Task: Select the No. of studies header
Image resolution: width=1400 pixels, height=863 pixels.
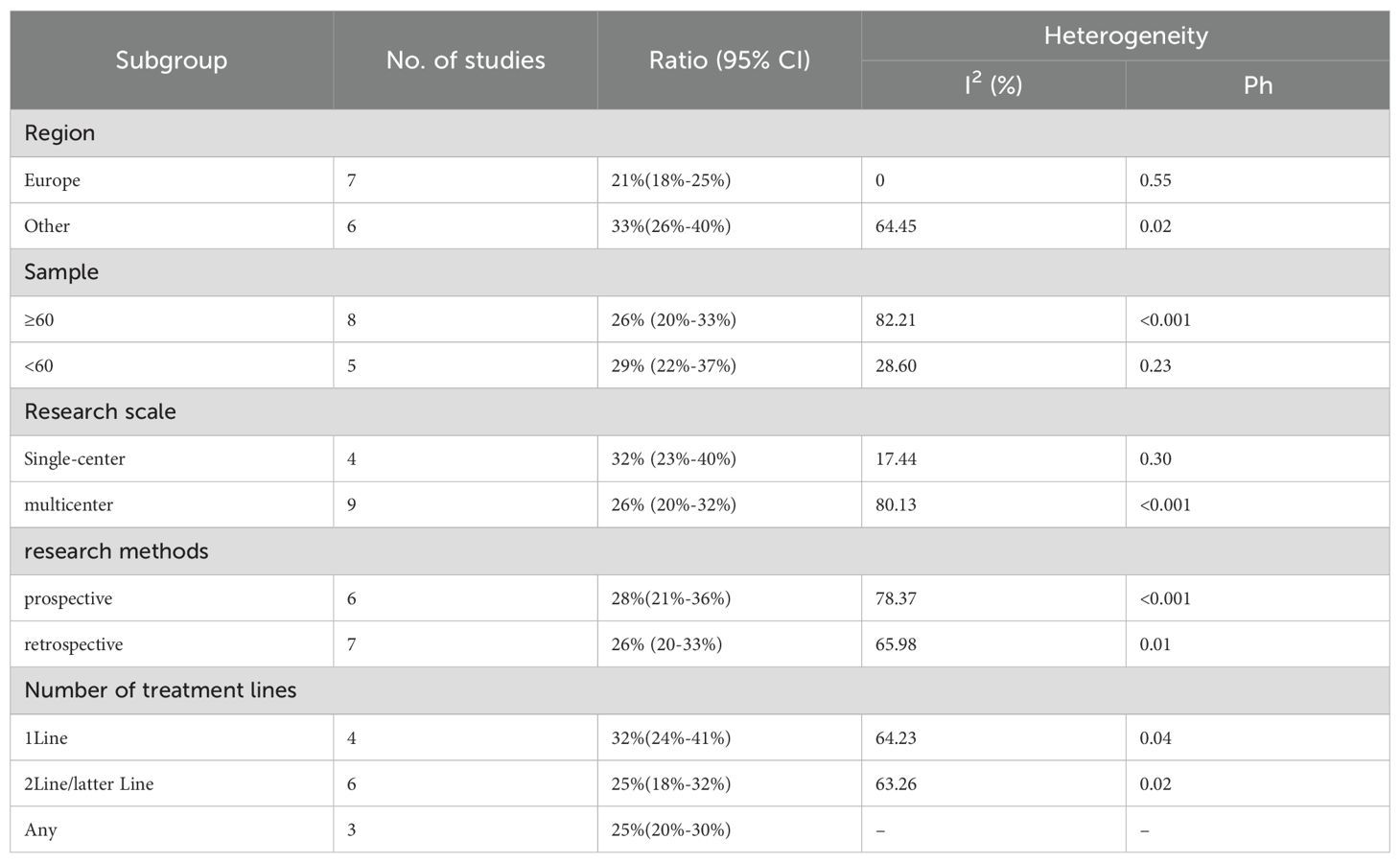Action: point(465,60)
